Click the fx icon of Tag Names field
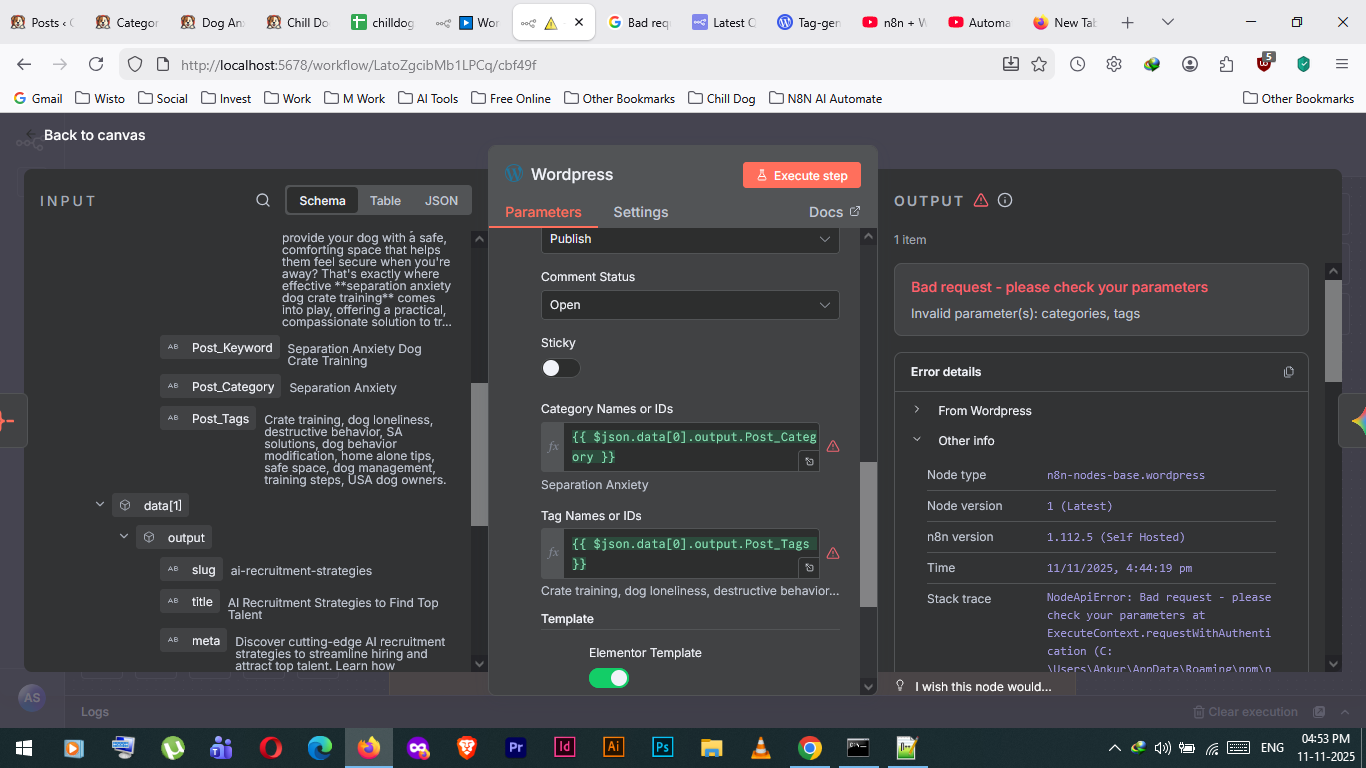 pyautogui.click(x=553, y=553)
